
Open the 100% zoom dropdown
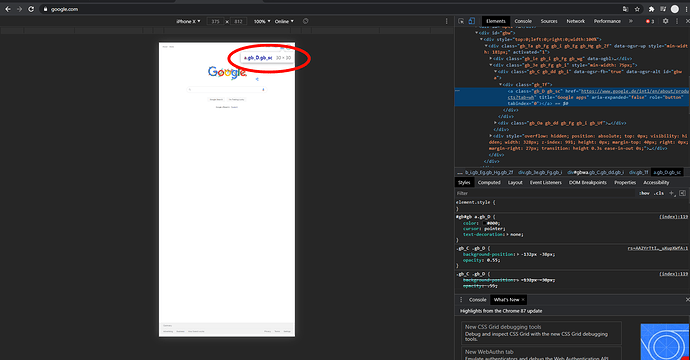click(x=262, y=21)
